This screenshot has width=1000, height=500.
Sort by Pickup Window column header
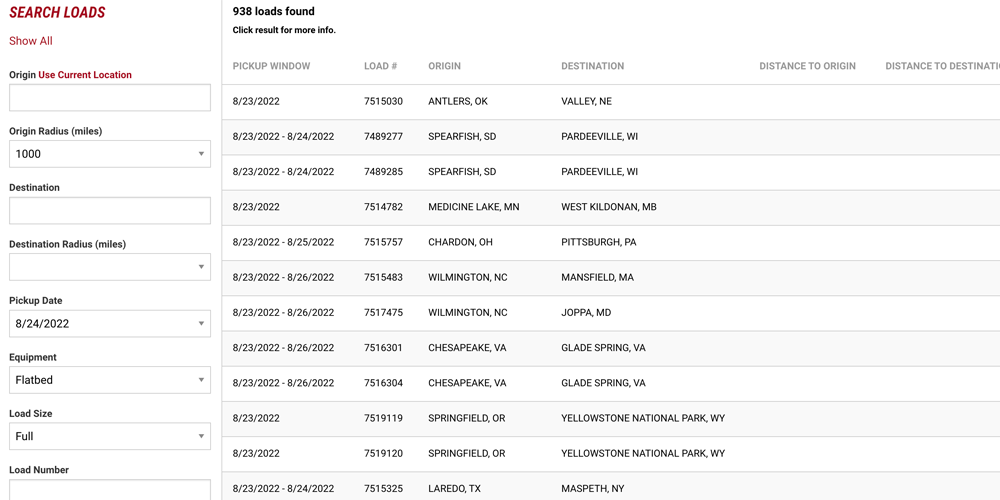(271, 66)
